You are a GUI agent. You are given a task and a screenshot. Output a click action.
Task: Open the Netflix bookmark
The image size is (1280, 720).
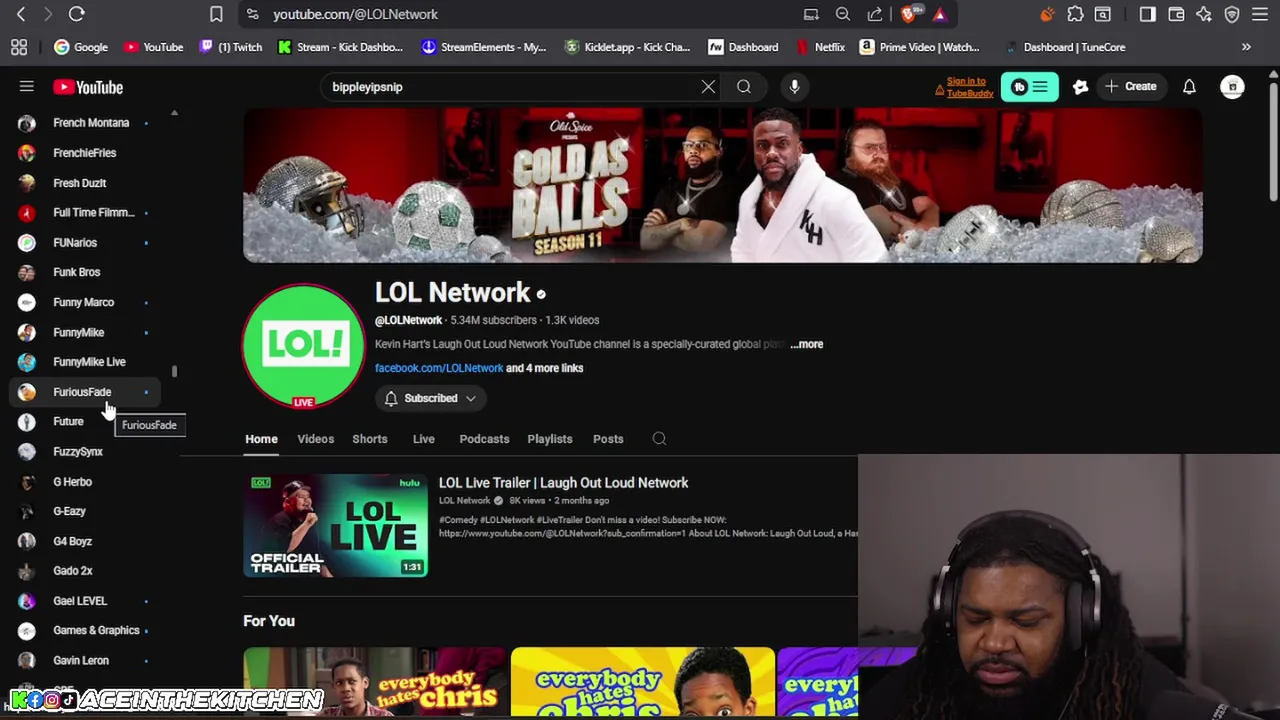pyautogui.click(x=820, y=47)
